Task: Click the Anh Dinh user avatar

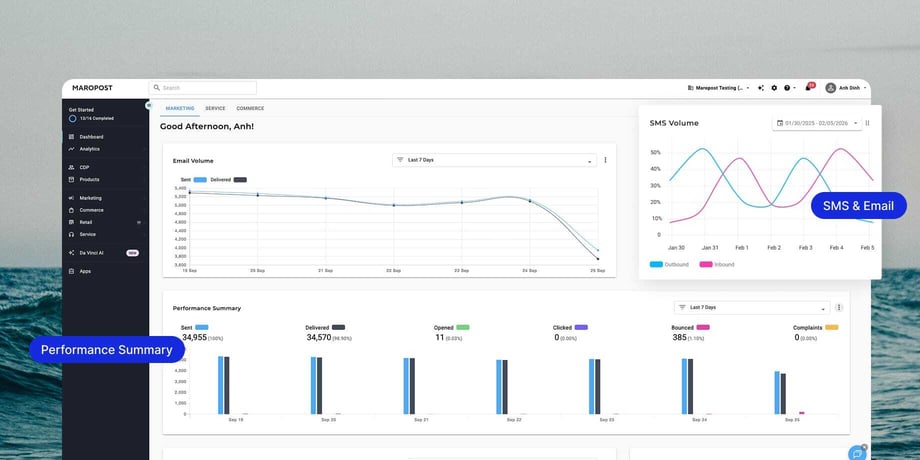Action: pyautogui.click(x=830, y=88)
